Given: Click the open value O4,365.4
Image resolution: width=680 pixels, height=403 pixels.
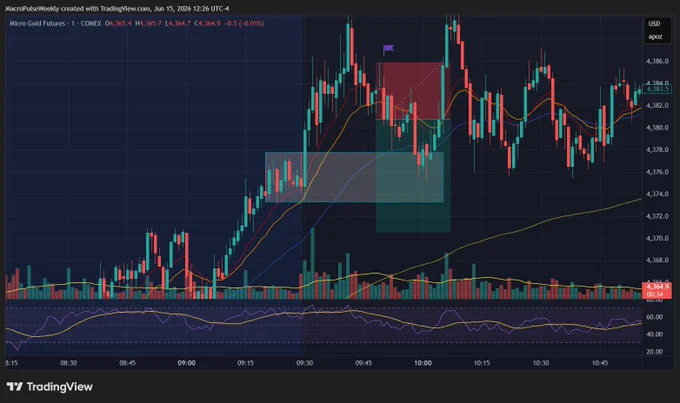Looking at the screenshot, I should click(x=118, y=23).
